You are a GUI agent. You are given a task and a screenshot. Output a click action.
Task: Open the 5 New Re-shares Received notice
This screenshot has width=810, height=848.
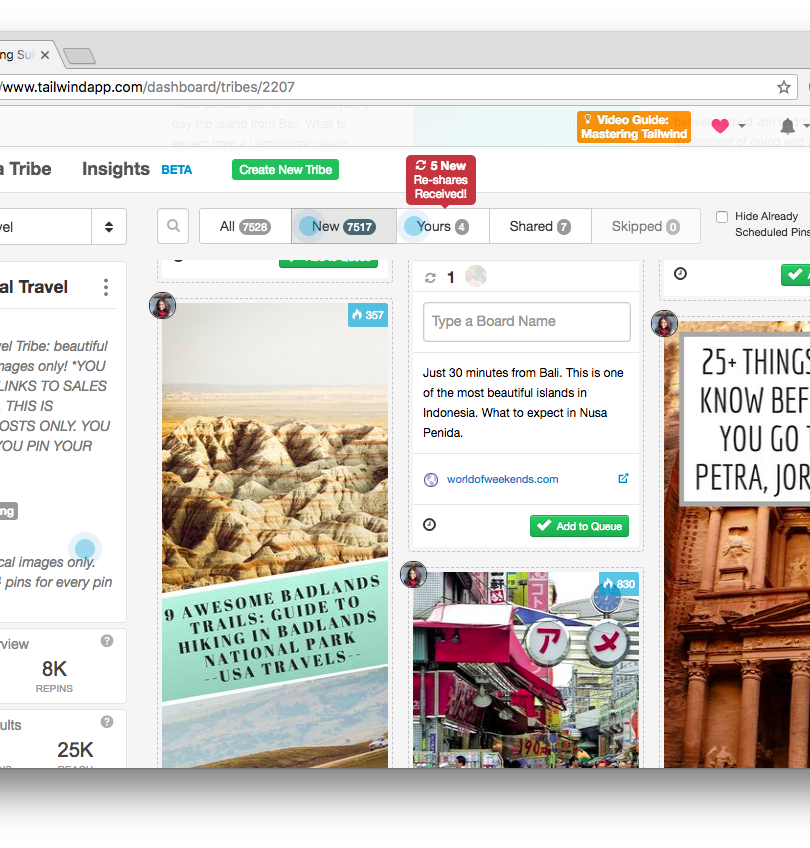click(x=441, y=180)
